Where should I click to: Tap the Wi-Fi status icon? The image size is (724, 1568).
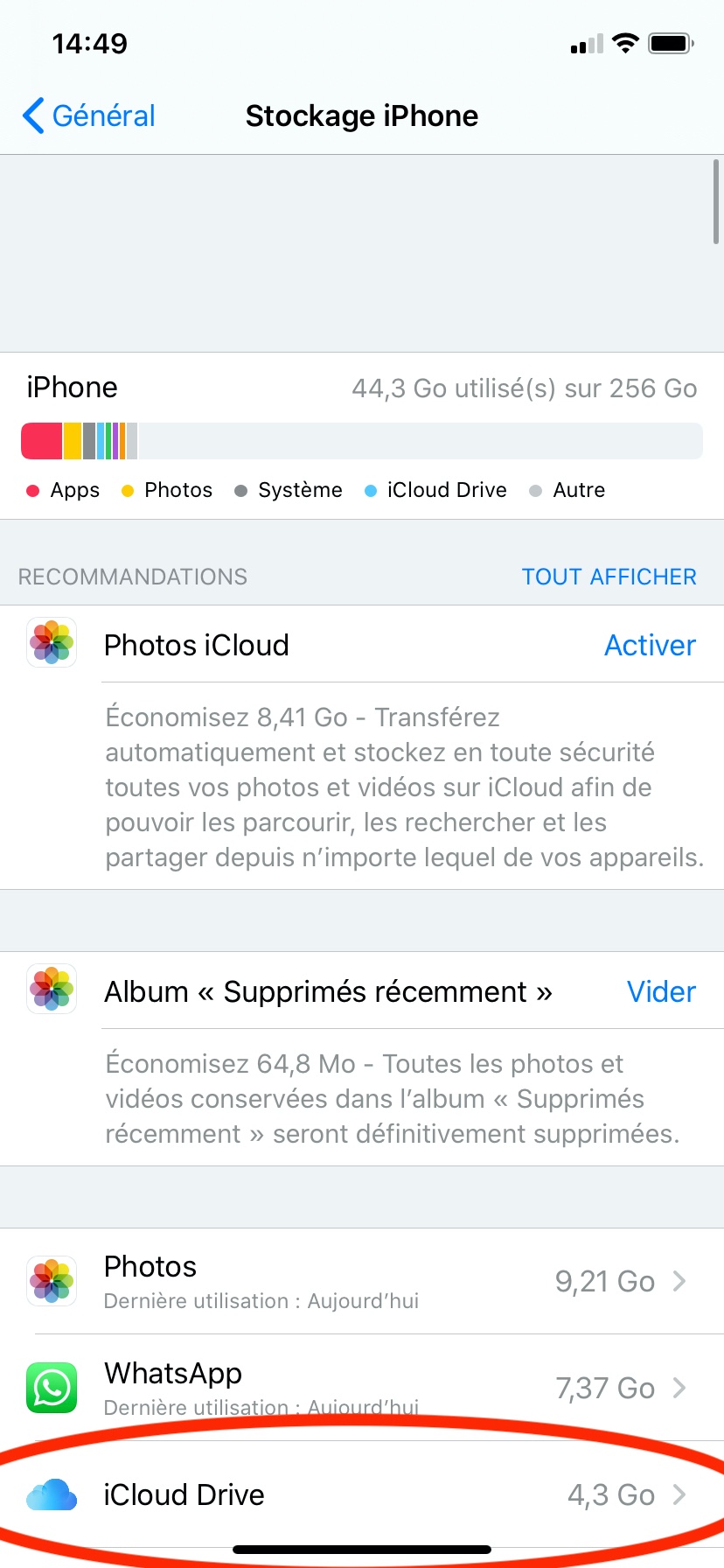[x=625, y=43]
